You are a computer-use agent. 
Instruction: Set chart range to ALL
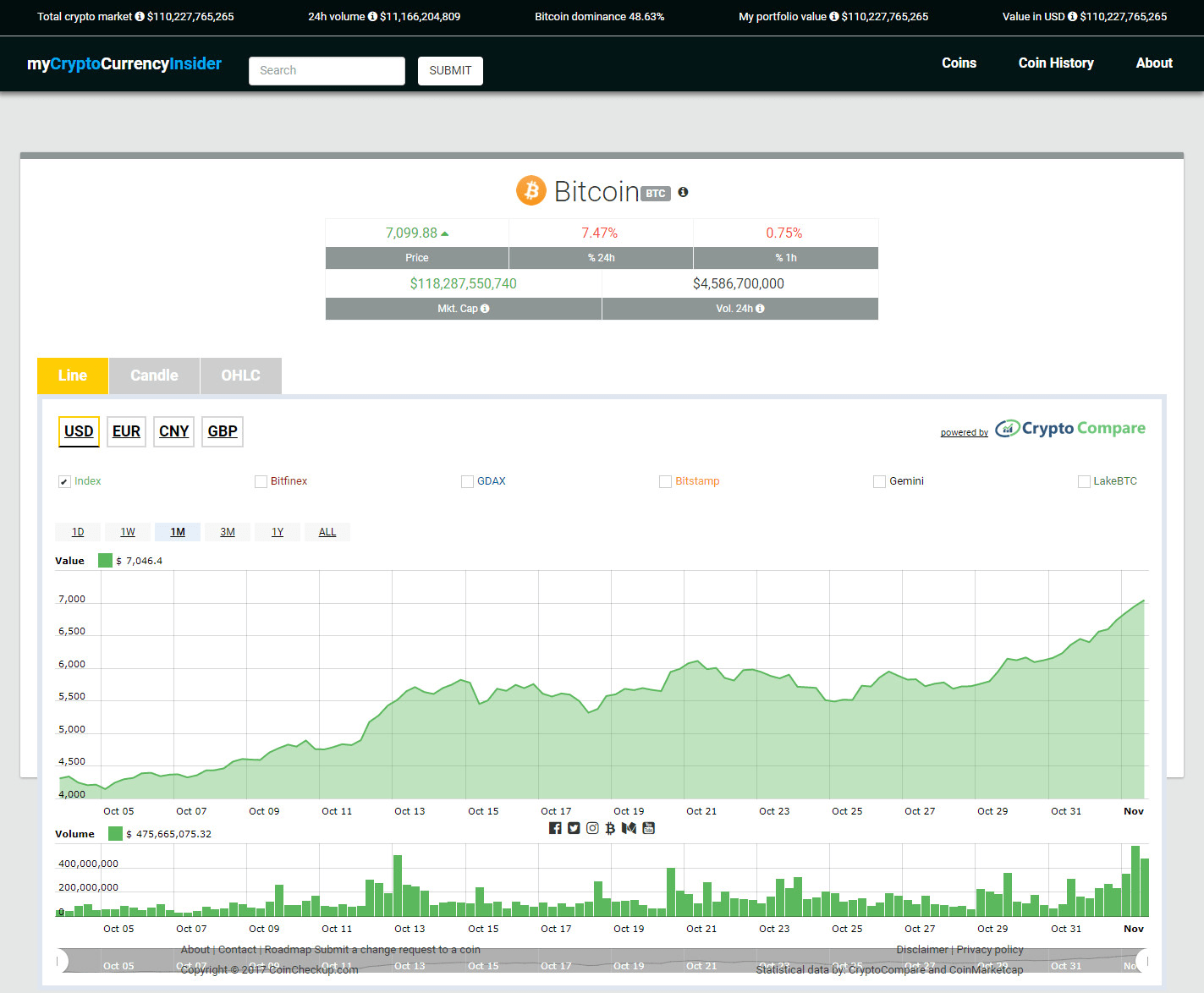pos(327,532)
